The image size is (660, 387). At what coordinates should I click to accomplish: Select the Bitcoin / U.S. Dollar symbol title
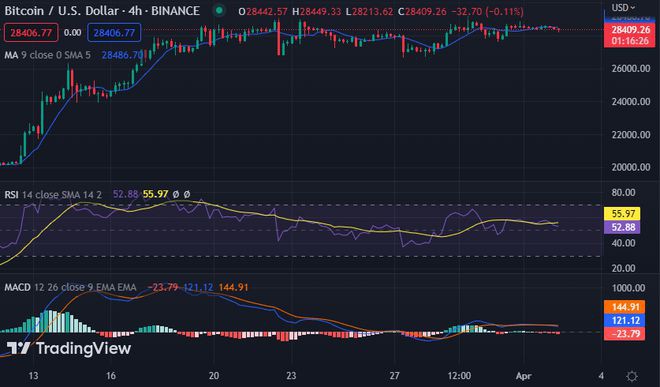click(x=102, y=11)
